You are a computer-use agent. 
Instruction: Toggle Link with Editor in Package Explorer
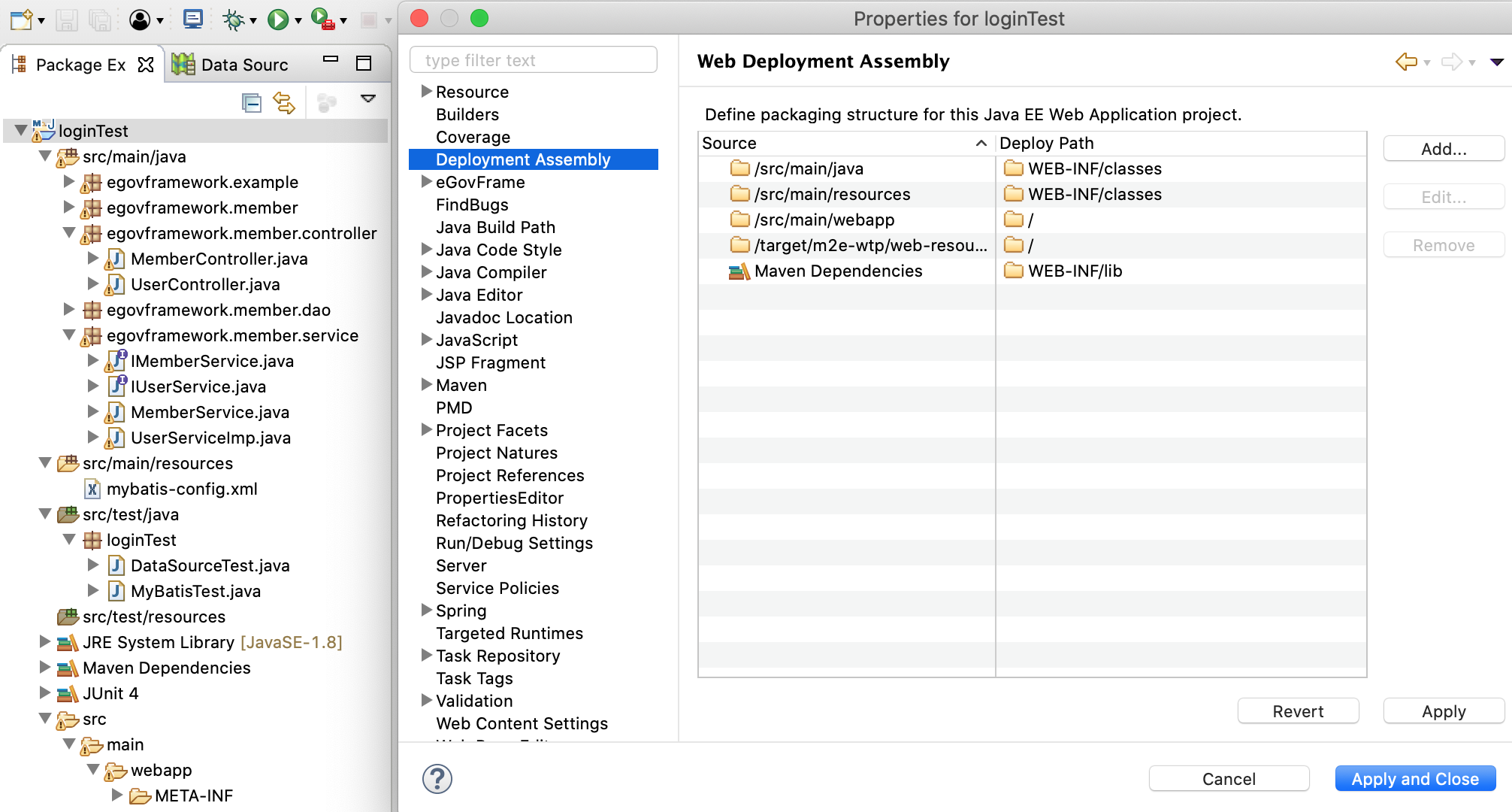[284, 102]
